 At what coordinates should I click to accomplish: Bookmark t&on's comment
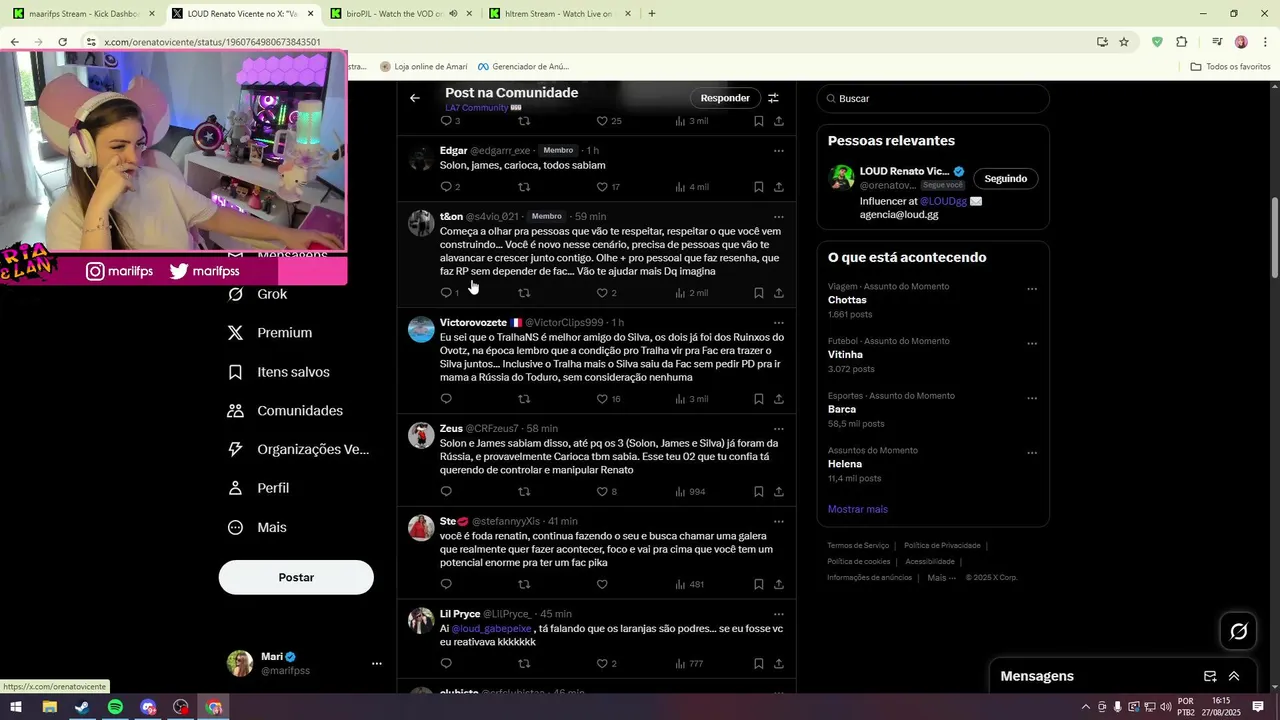coord(759,293)
